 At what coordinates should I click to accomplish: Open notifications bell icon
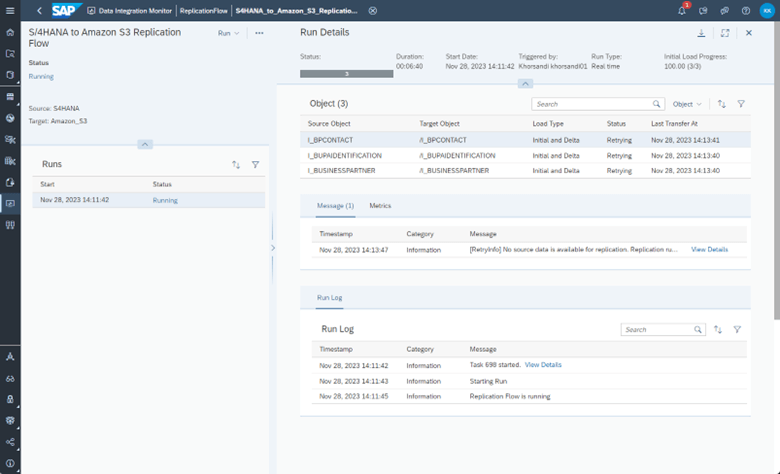682,10
